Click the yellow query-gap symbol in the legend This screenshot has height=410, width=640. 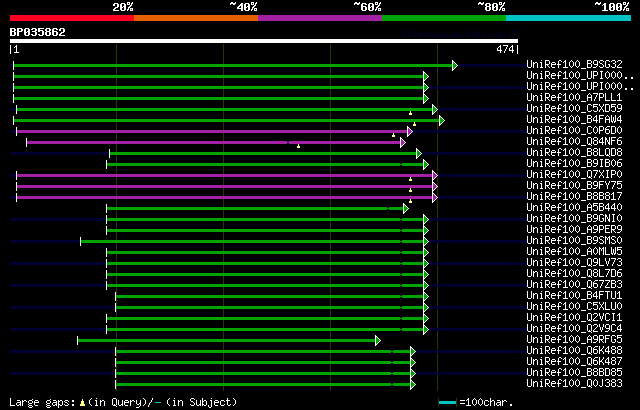82,403
